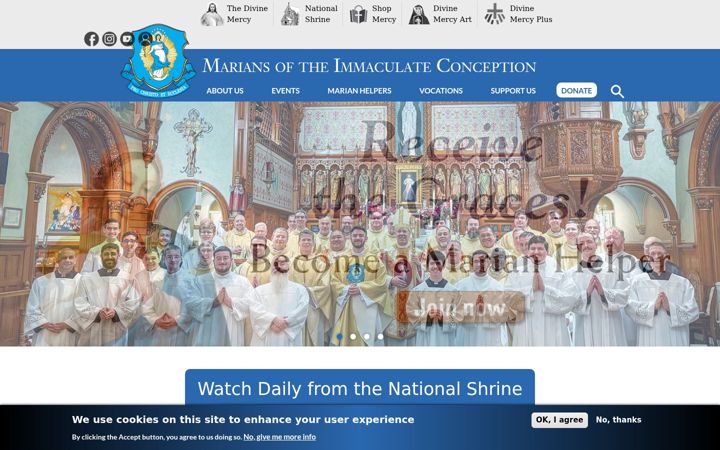Open the About Us menu
Viewport: 720px width, 450px height.
pos(225,91)
